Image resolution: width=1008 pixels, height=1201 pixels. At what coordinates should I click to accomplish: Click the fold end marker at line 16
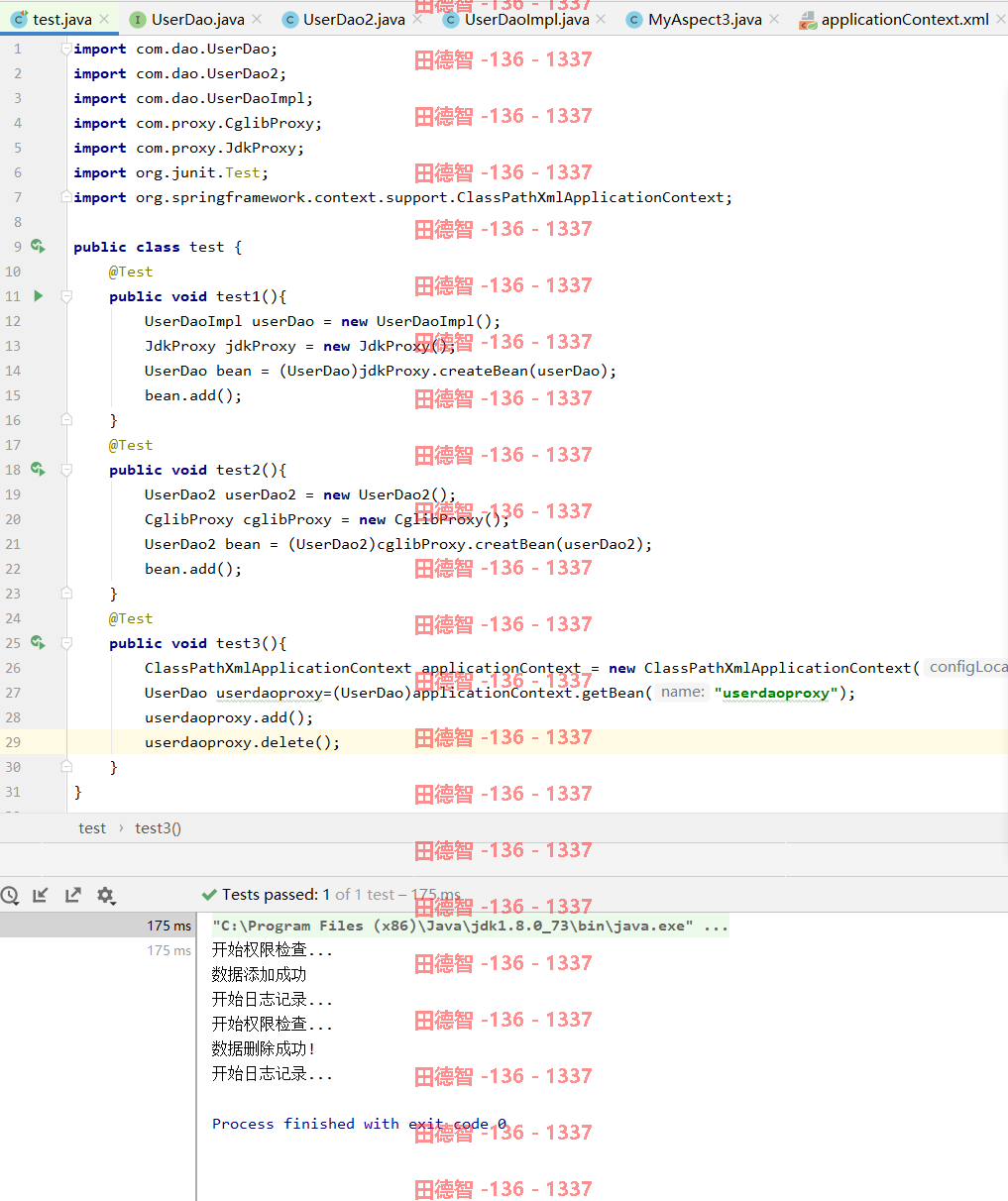[x=66, y=420]
